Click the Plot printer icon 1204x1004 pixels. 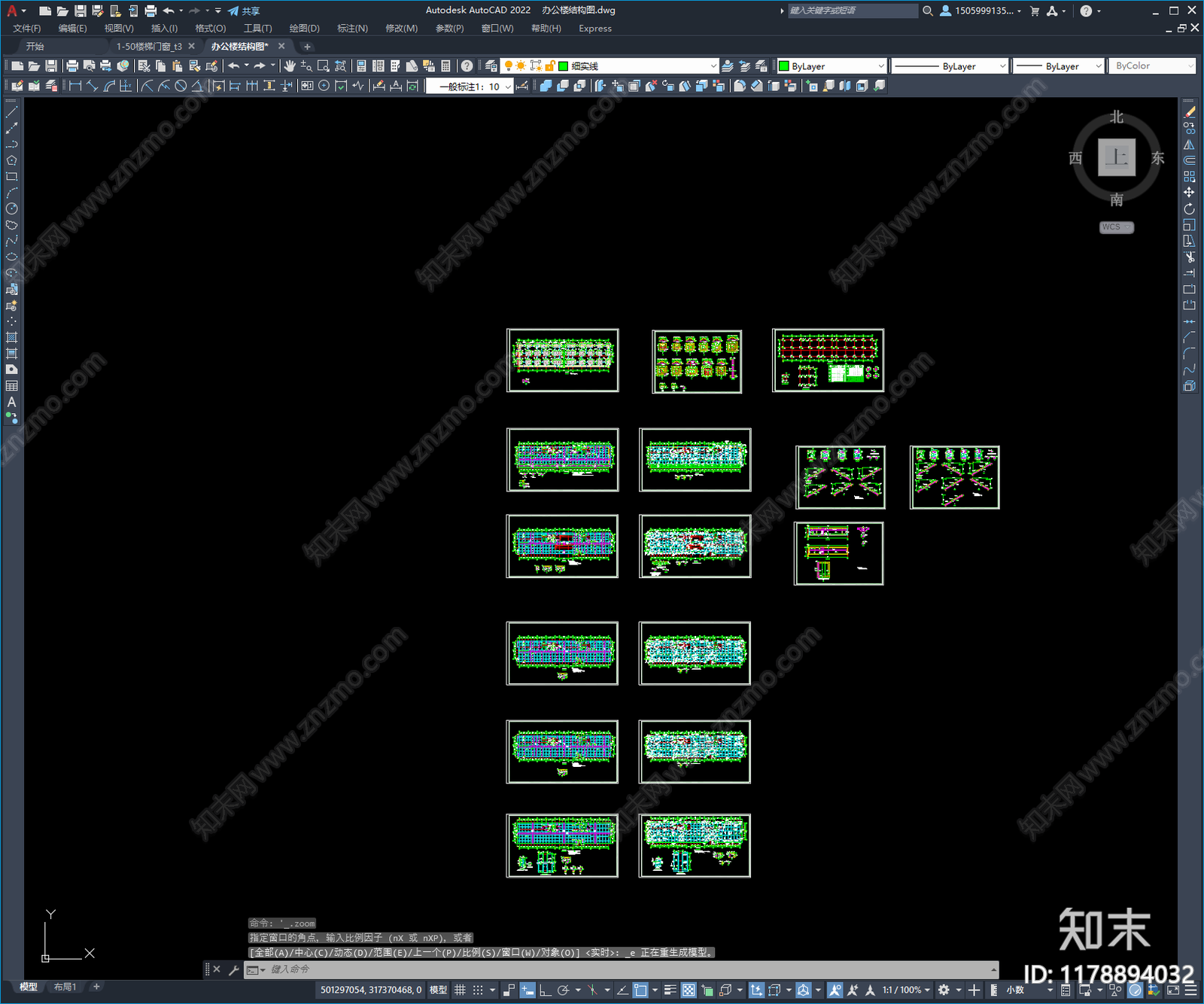(x=72, y=66)
